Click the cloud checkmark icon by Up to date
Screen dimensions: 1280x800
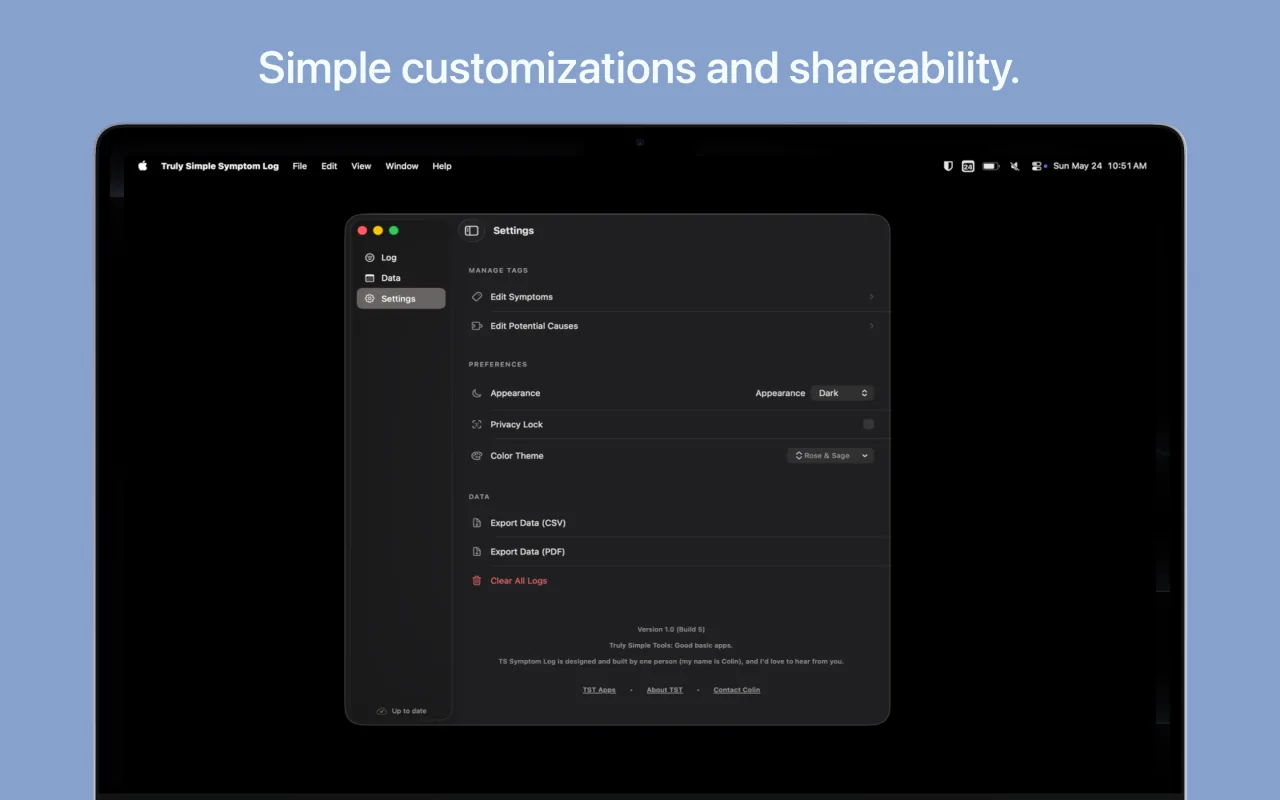(x=381, y=711)
